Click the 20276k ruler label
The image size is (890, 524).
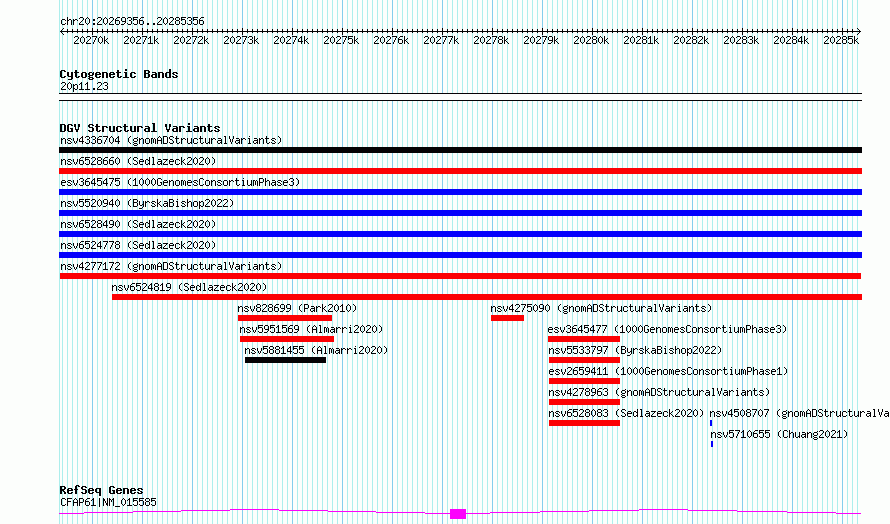[391, 41]
